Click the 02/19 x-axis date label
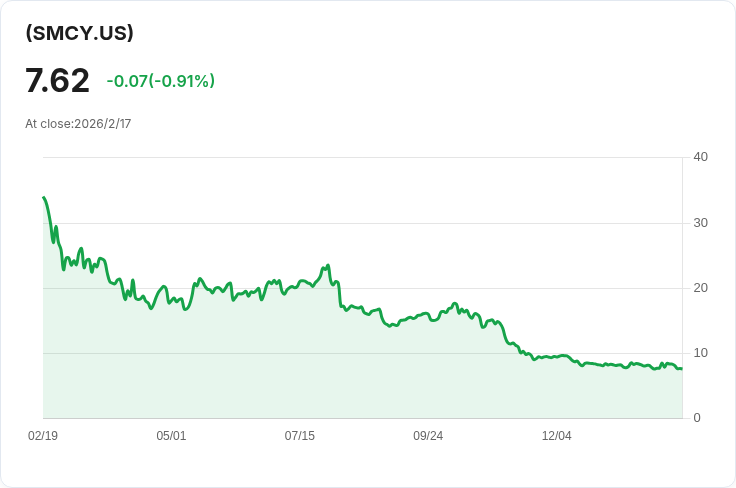Screen dimensions: 736x488 [x=43, y=436]
